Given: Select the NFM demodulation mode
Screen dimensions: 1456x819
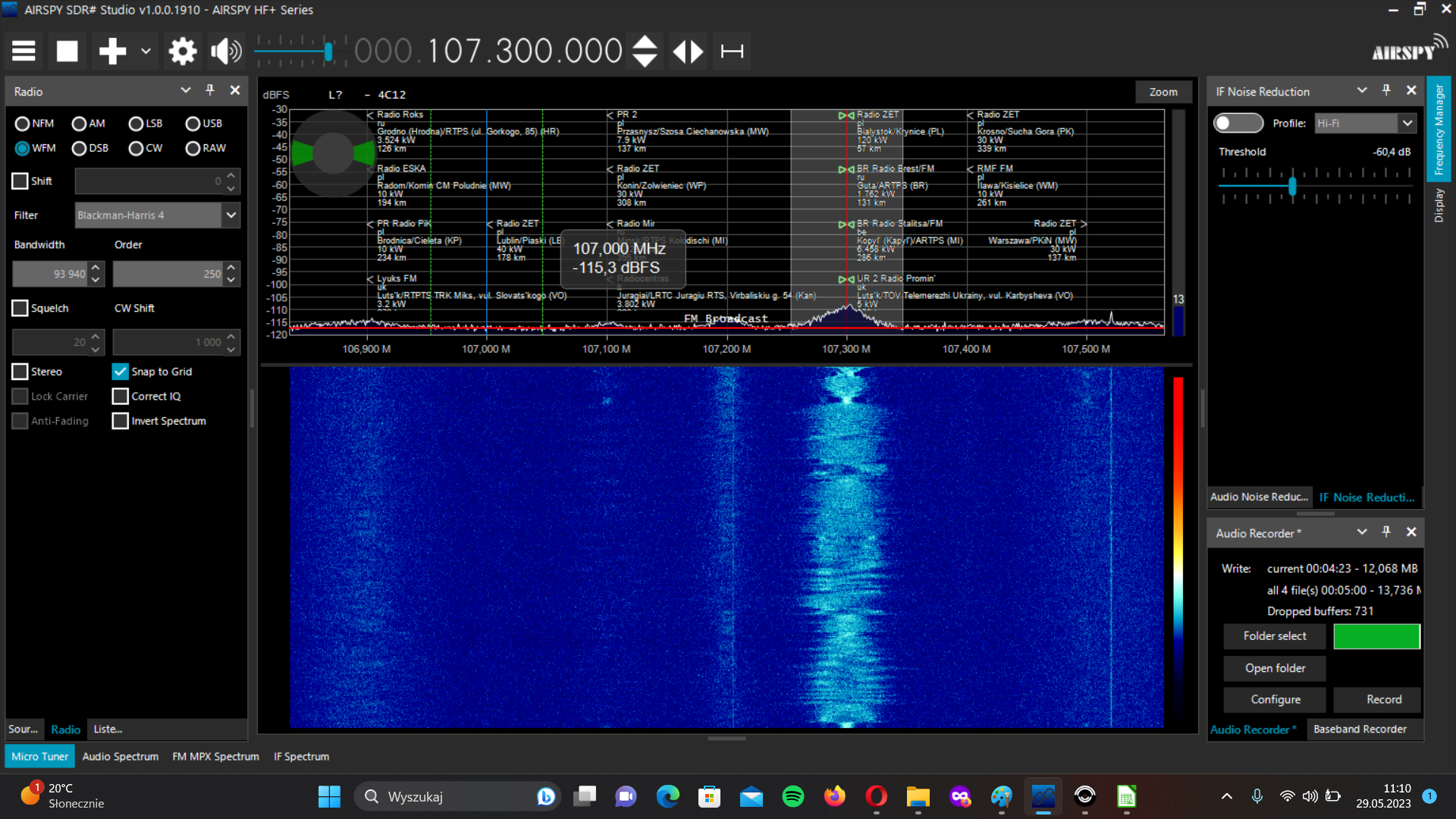Looking at the screenshot, I should coord(22,124).
